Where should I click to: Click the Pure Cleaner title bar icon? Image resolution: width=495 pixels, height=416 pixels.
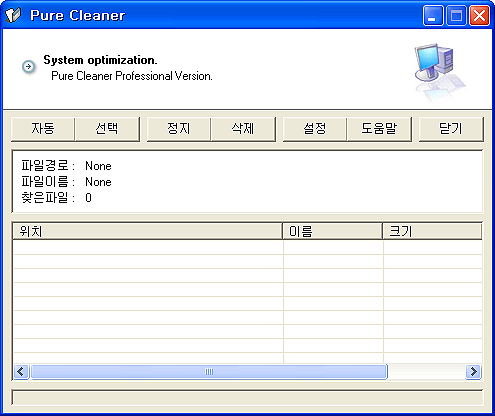(13, 15)
